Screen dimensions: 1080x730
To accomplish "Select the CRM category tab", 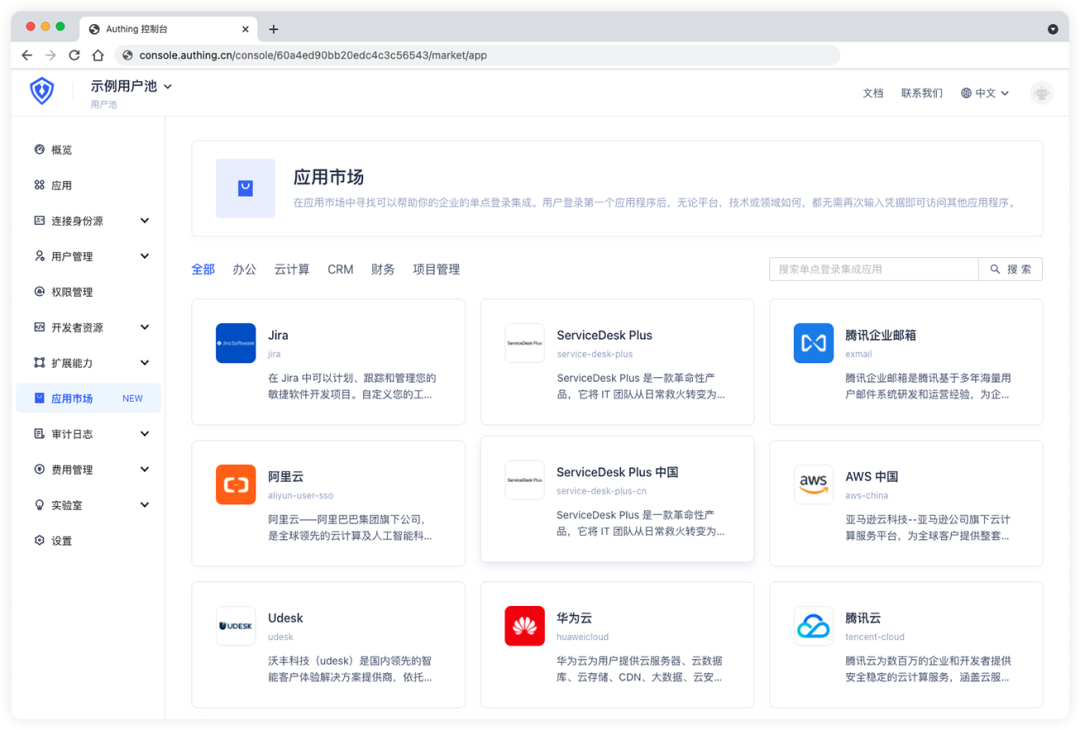I will click(340, 269).
